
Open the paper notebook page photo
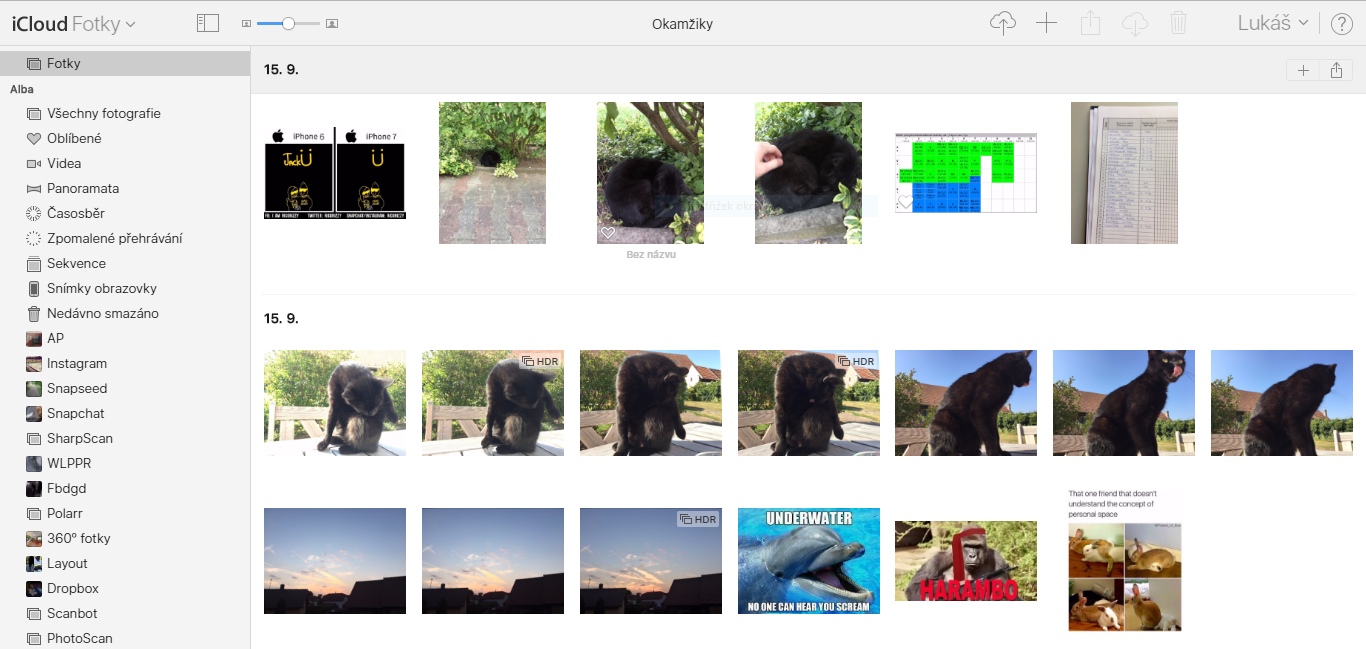pos(1124,173)
